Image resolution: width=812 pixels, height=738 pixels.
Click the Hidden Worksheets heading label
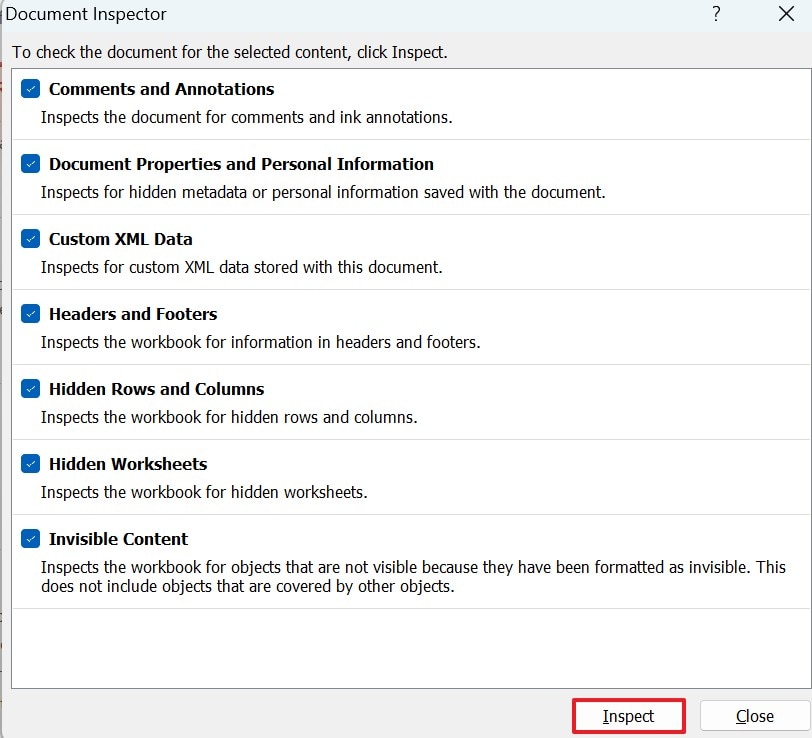[128, 464]
